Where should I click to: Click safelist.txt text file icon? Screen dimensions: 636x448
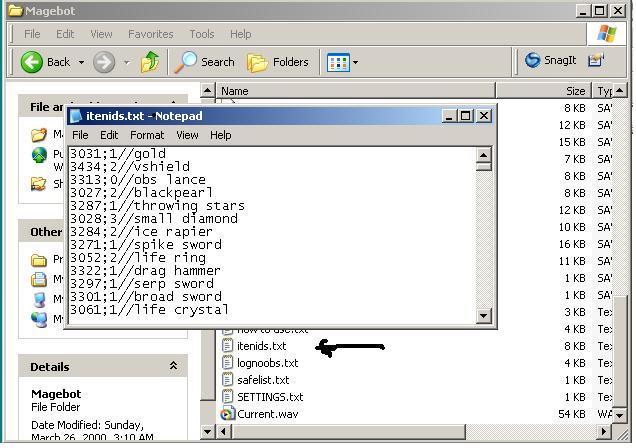point(227,379)
